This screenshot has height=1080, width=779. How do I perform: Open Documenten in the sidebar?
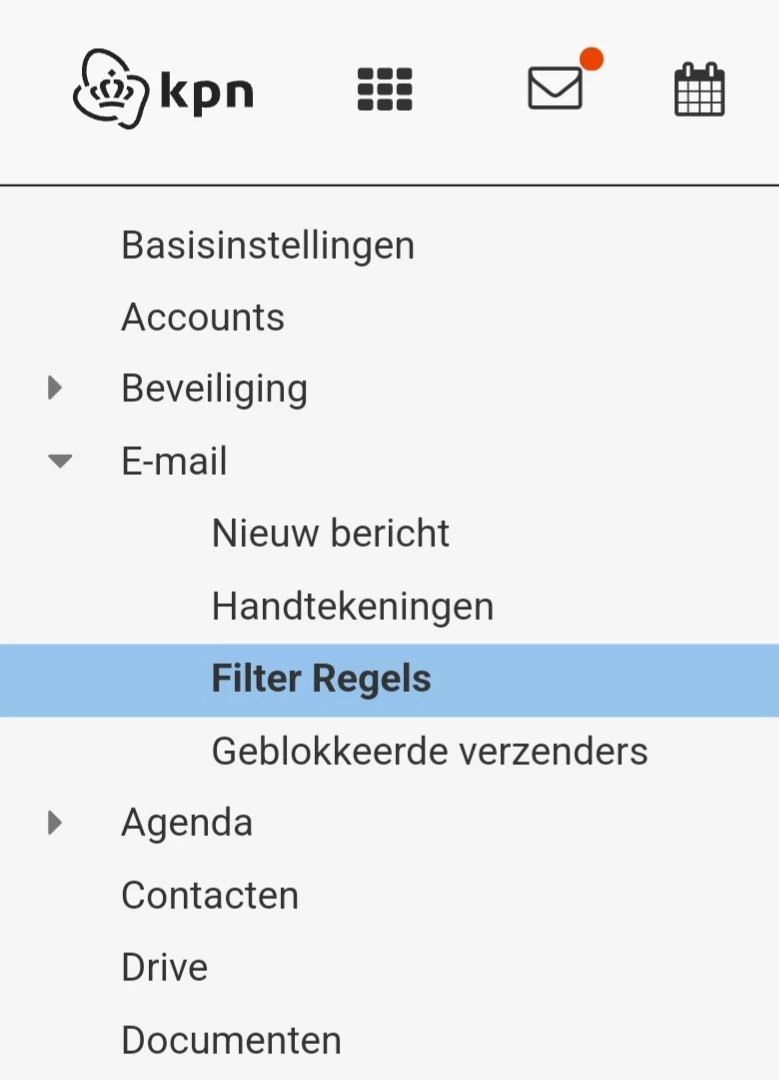click(230, 1040)
